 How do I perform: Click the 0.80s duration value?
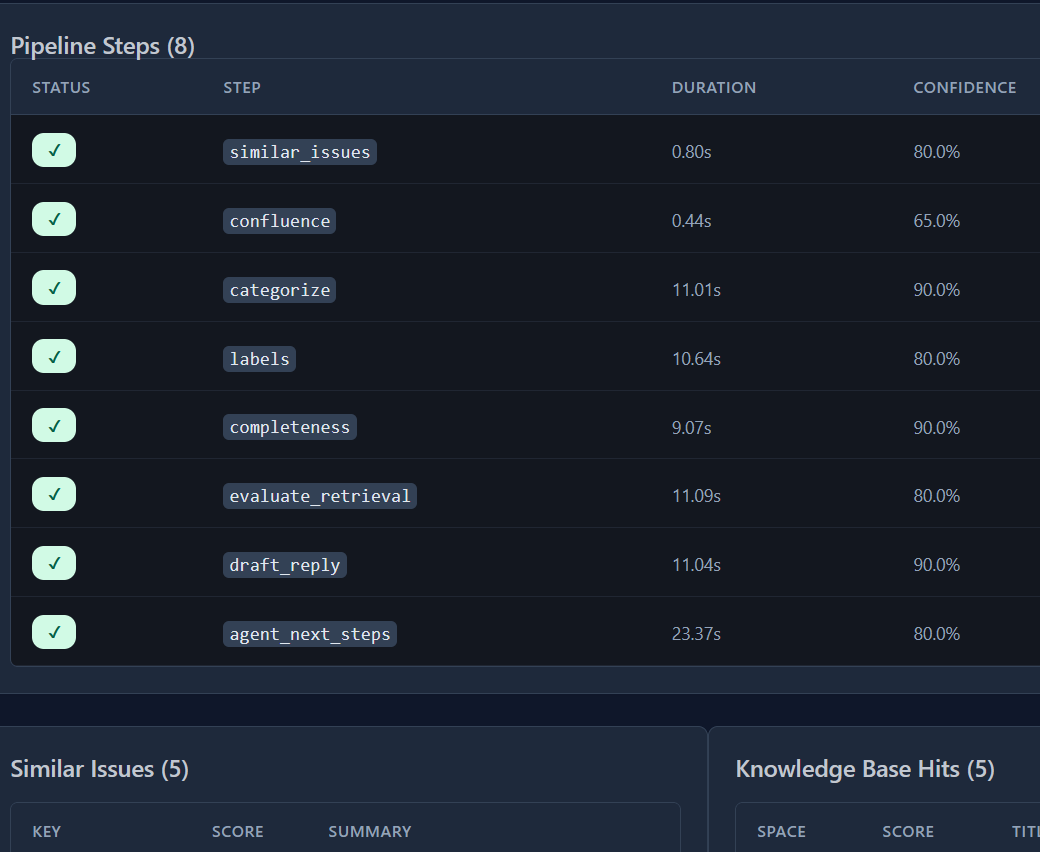coord(691,152)
